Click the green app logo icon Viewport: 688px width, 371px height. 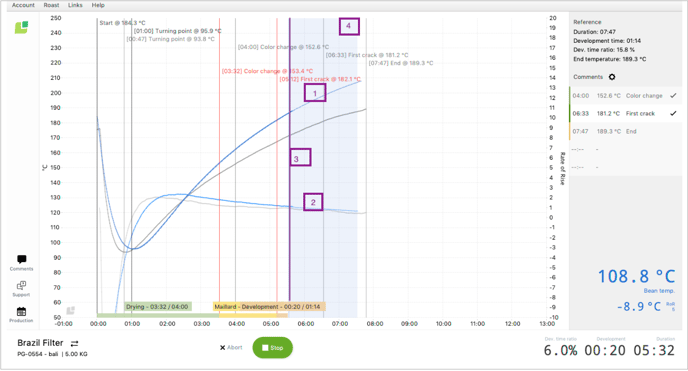22,28
